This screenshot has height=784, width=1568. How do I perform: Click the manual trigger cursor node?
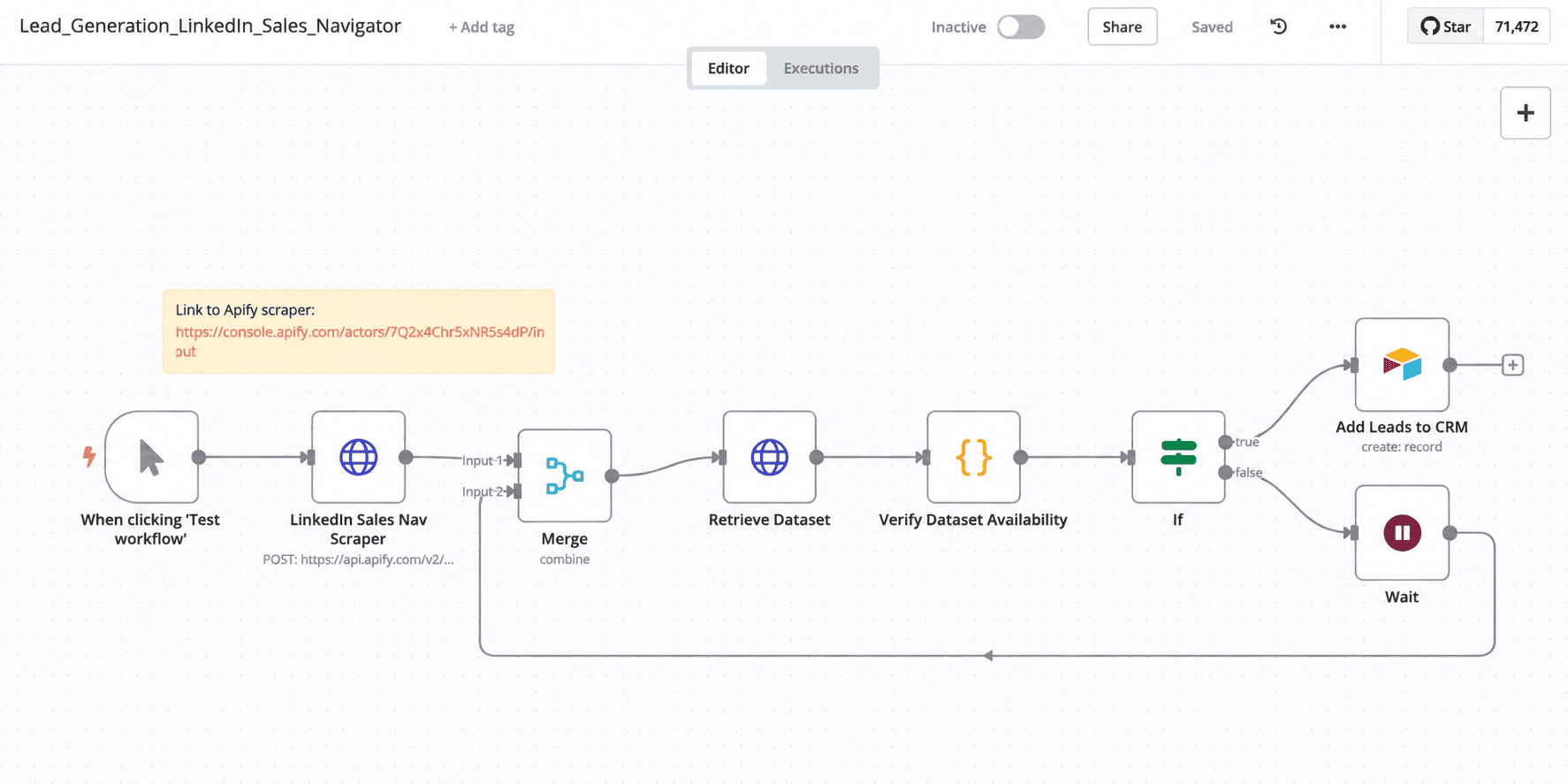click(151, 457)
